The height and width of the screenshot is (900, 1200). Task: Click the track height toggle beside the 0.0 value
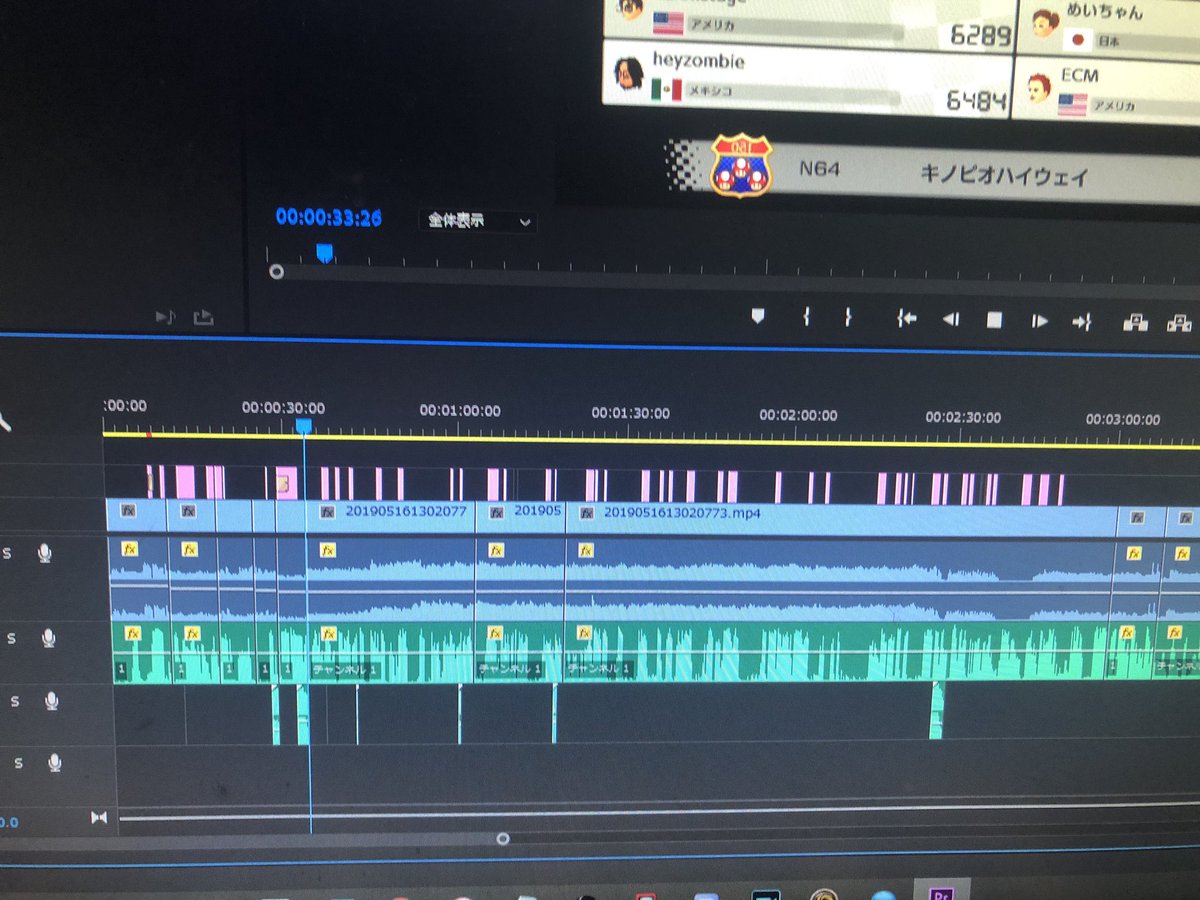point(98,818)
